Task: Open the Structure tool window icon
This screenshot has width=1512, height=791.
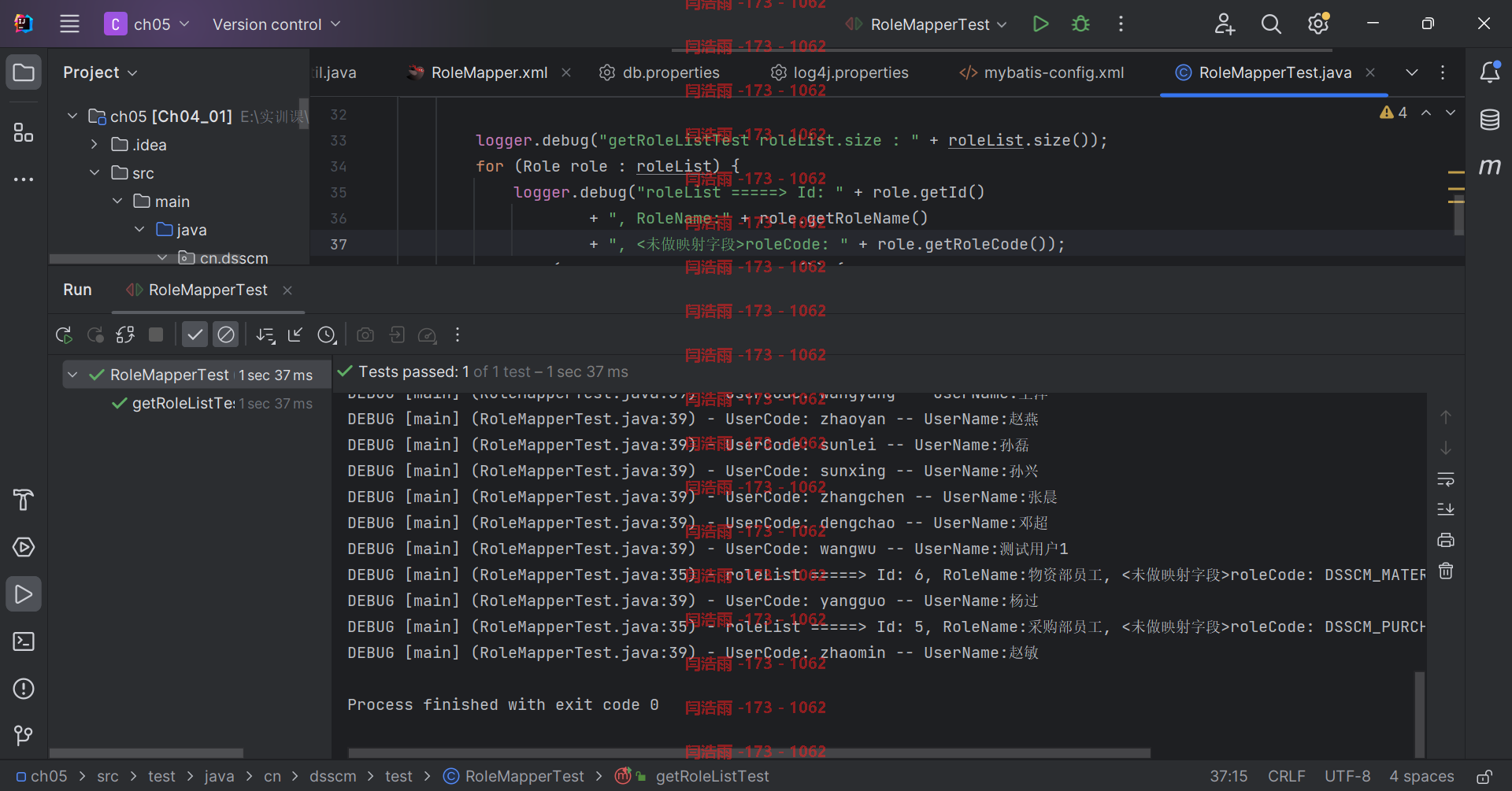Action: (x=24, y=132)
